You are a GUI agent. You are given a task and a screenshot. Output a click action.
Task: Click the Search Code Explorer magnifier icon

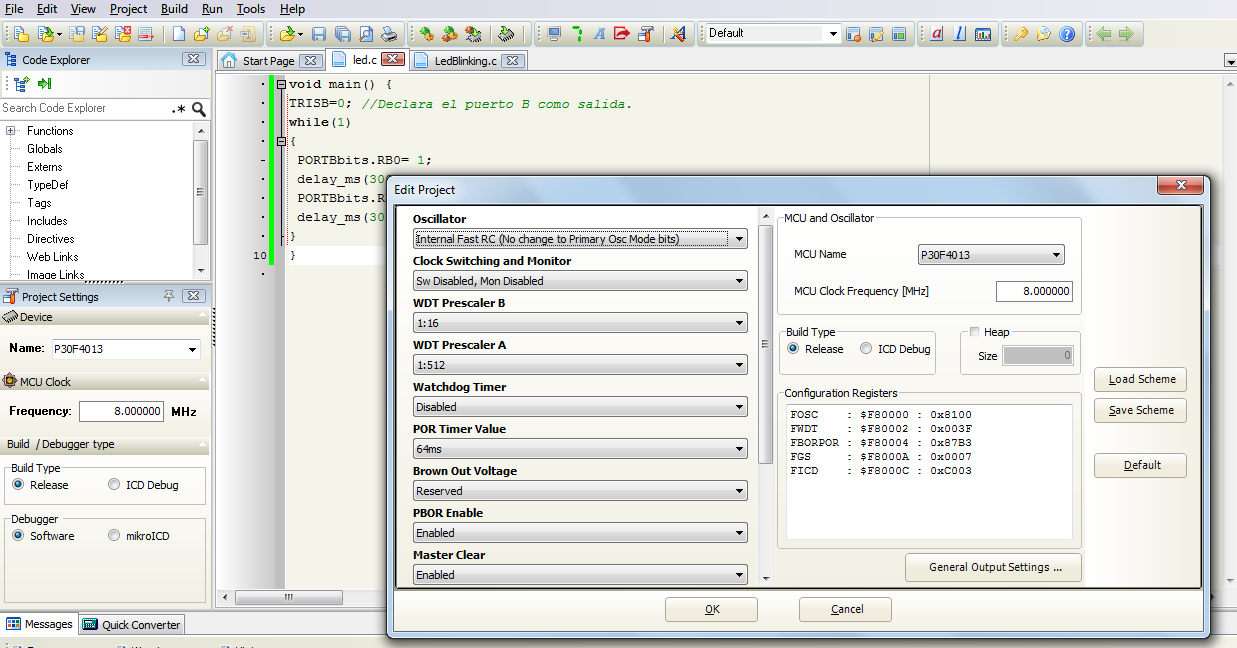tap(199, 109)
